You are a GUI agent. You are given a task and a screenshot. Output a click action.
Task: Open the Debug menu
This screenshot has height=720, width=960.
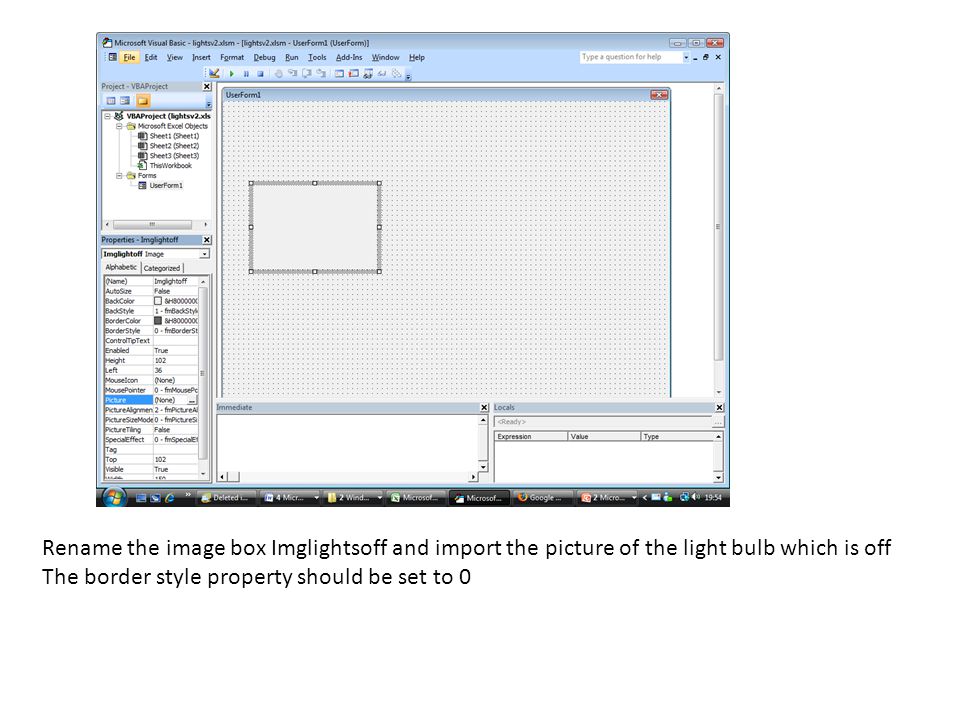(x=264, y=58)
